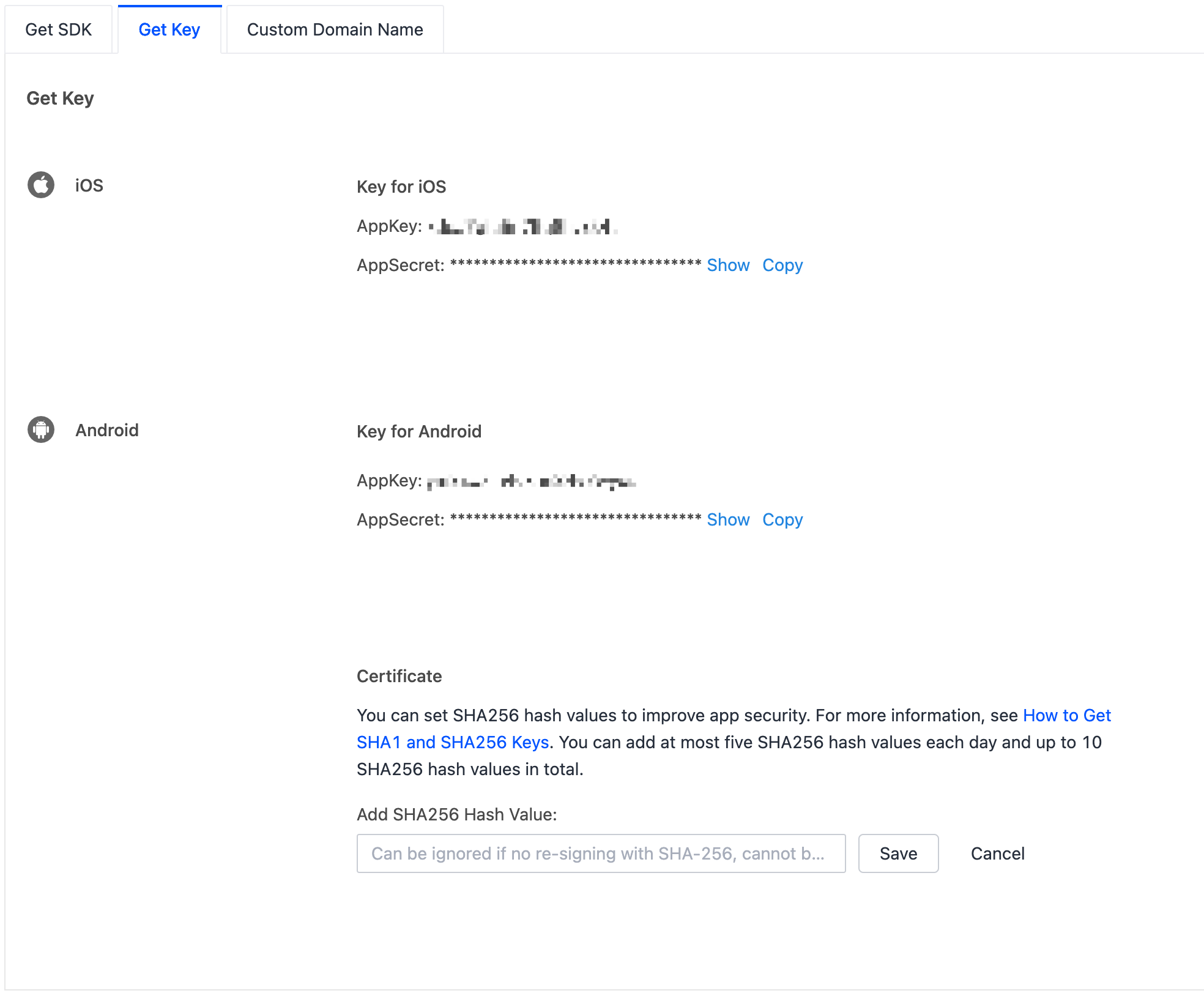Click the blurred Android AppKey value
Screen dimensions: 1204x996
pyautogui.click(x=531, y=481)
